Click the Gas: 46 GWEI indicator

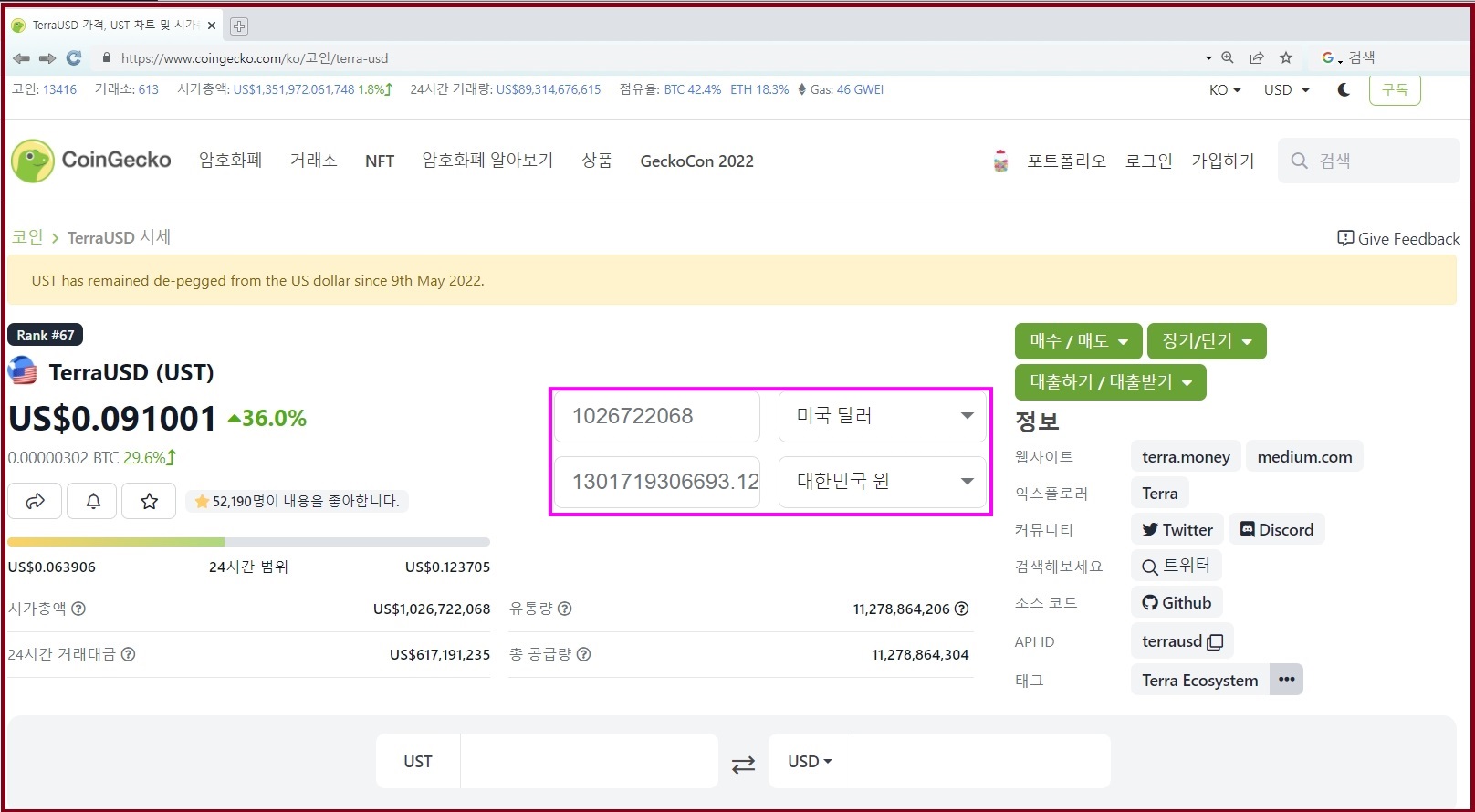(841, 89)
